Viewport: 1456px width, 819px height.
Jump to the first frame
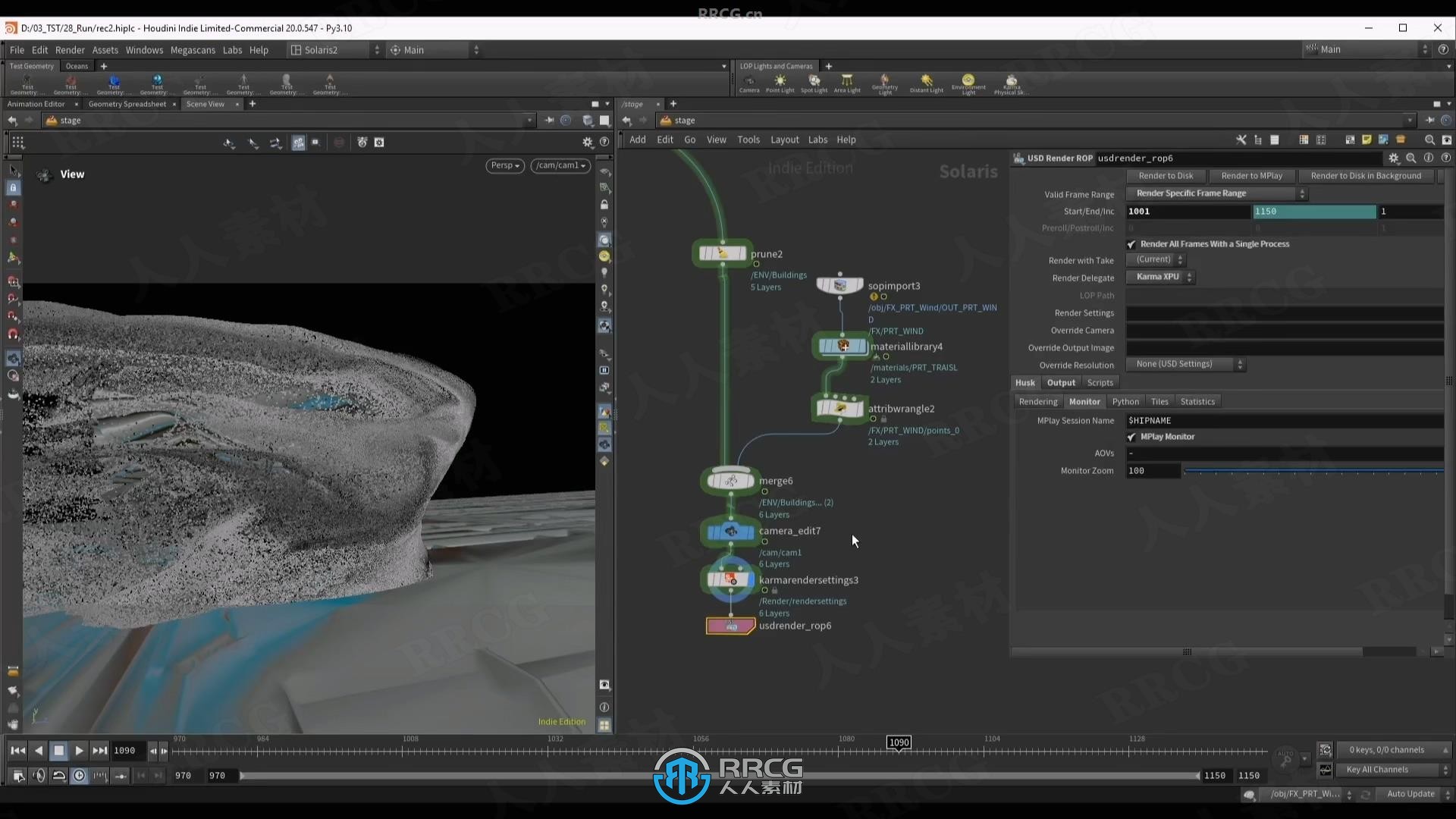point(17,751)
